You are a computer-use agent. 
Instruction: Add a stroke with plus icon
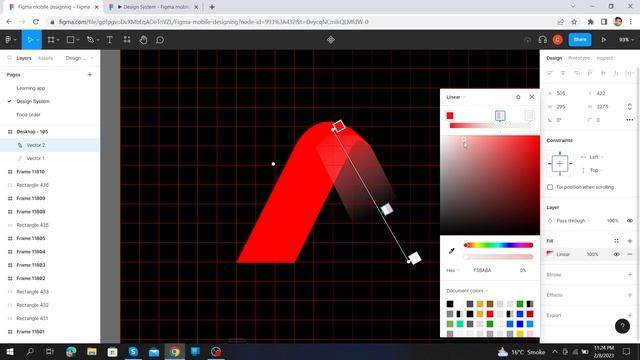click(630, 275)
